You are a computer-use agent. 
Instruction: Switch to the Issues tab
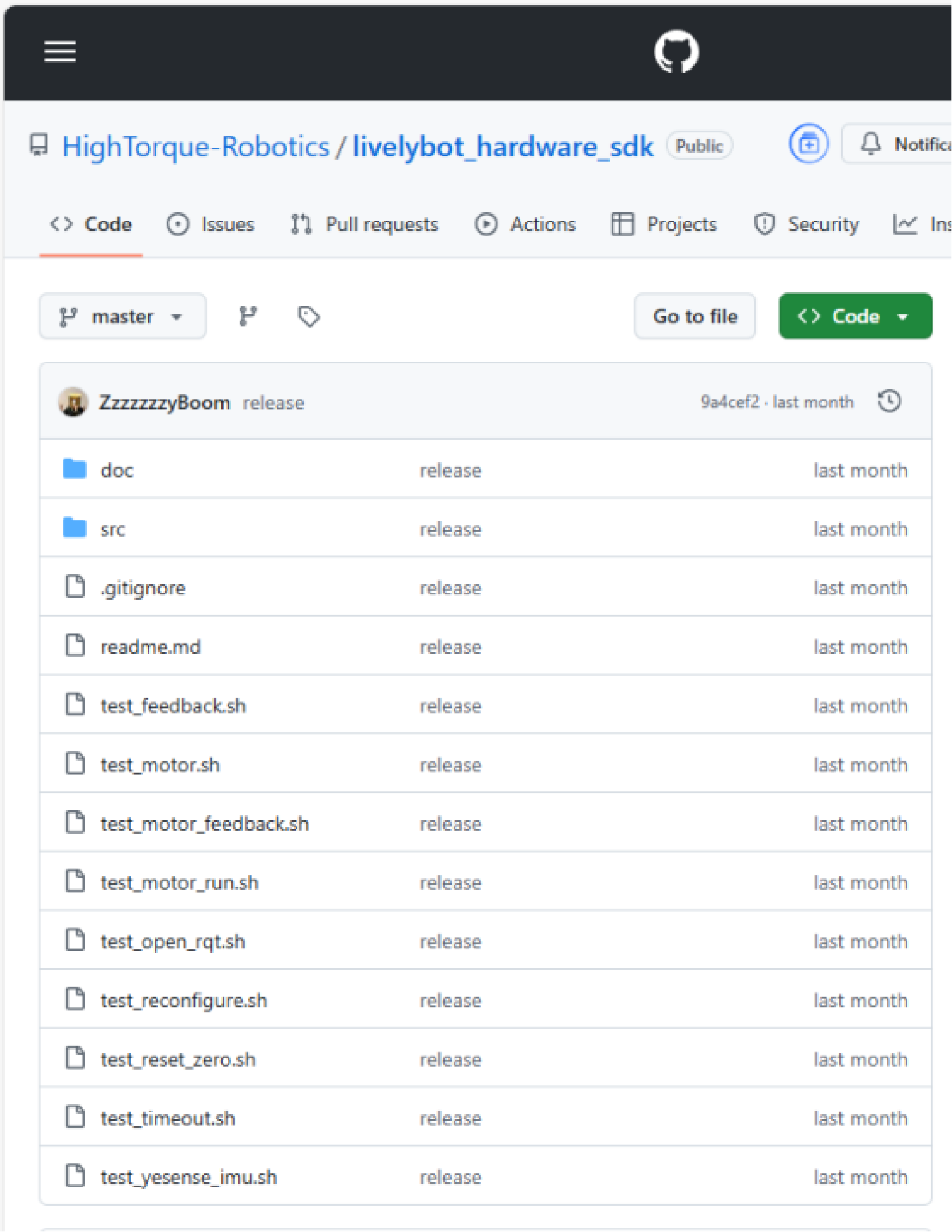coord(211,224)
